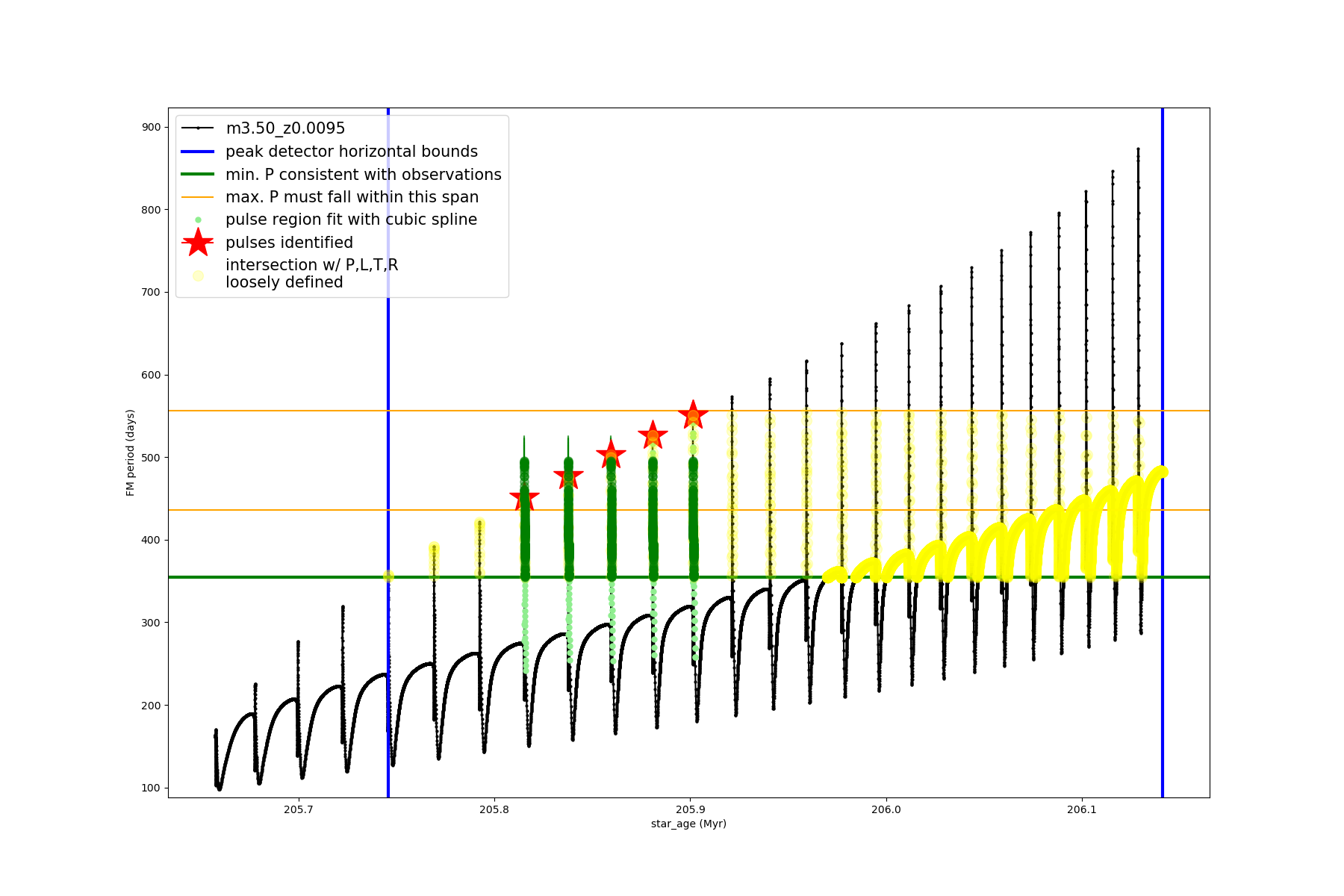The height and width of the screenshot is (896, 1344).
Task: Click the red star icon in the legend
Action: [198, 243]
